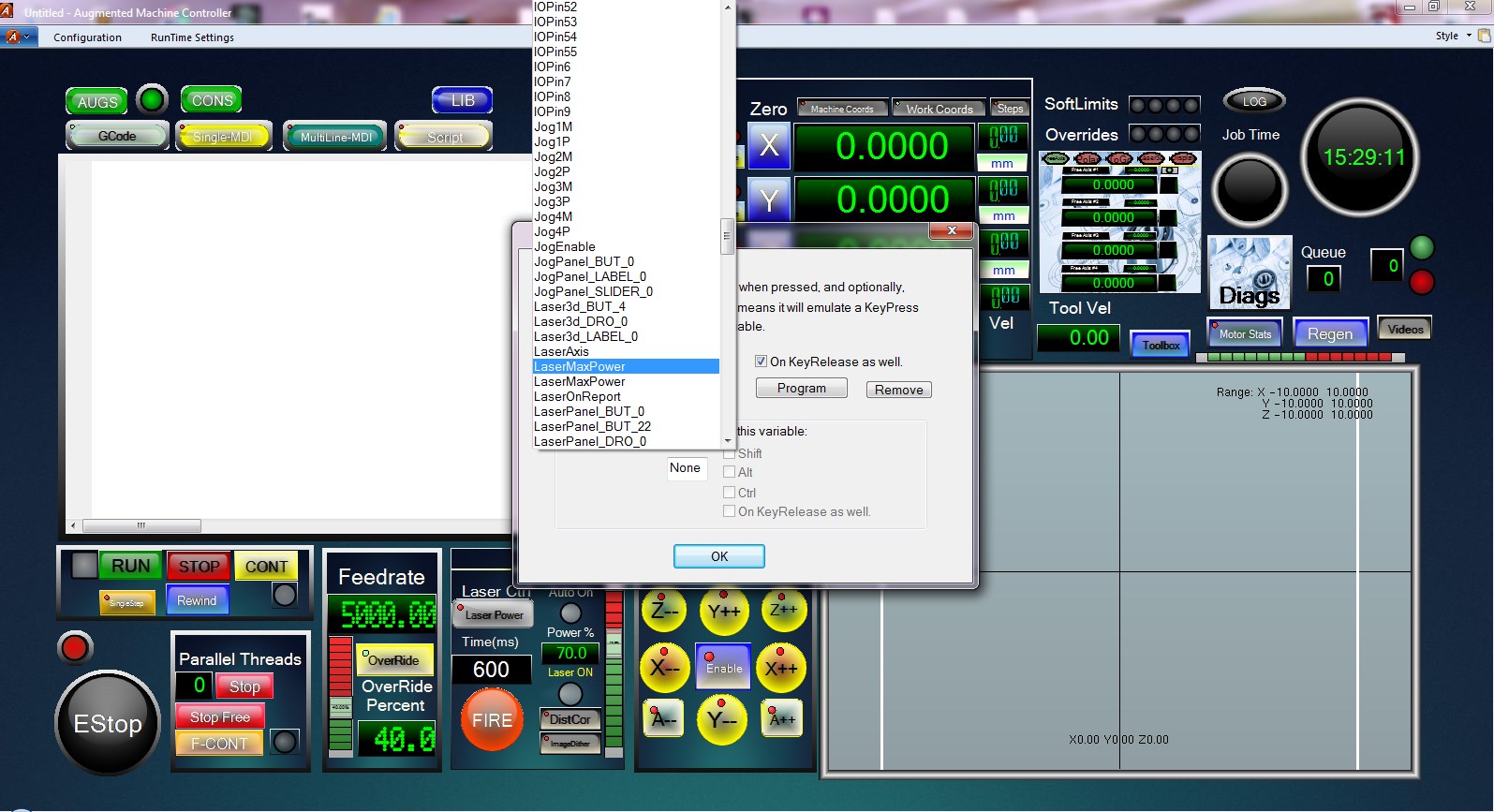
Task: Click the red FIRE laser button
Action: pyautogui.click(x=492, y=719)
